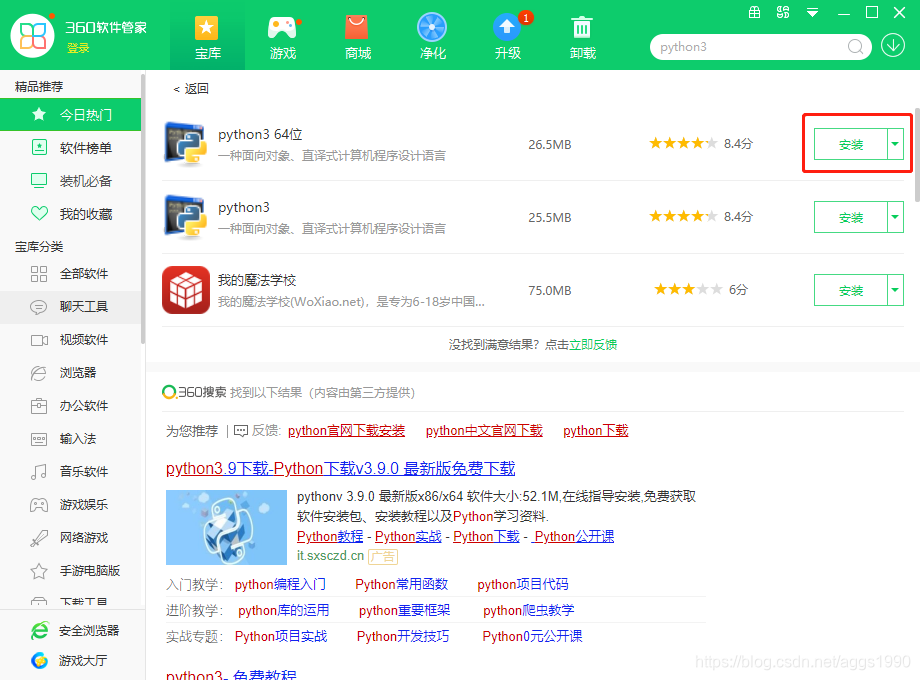Install 我的魔法学校

coord(850,290)
